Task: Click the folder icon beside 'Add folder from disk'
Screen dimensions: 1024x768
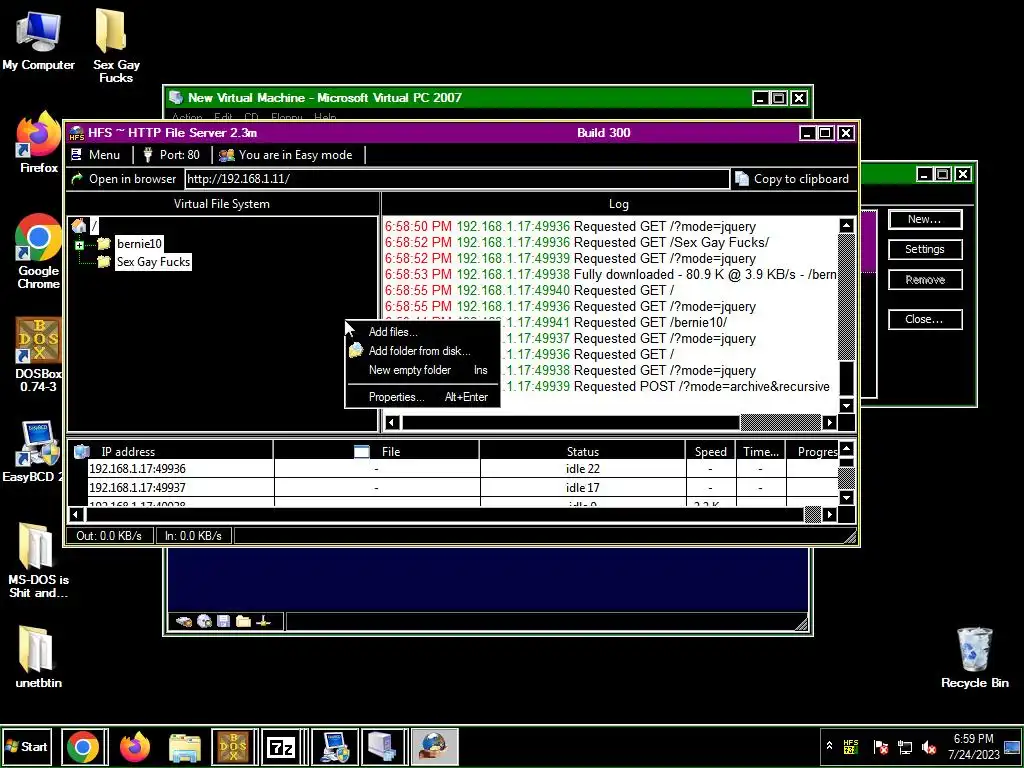Action: (355, 351)
